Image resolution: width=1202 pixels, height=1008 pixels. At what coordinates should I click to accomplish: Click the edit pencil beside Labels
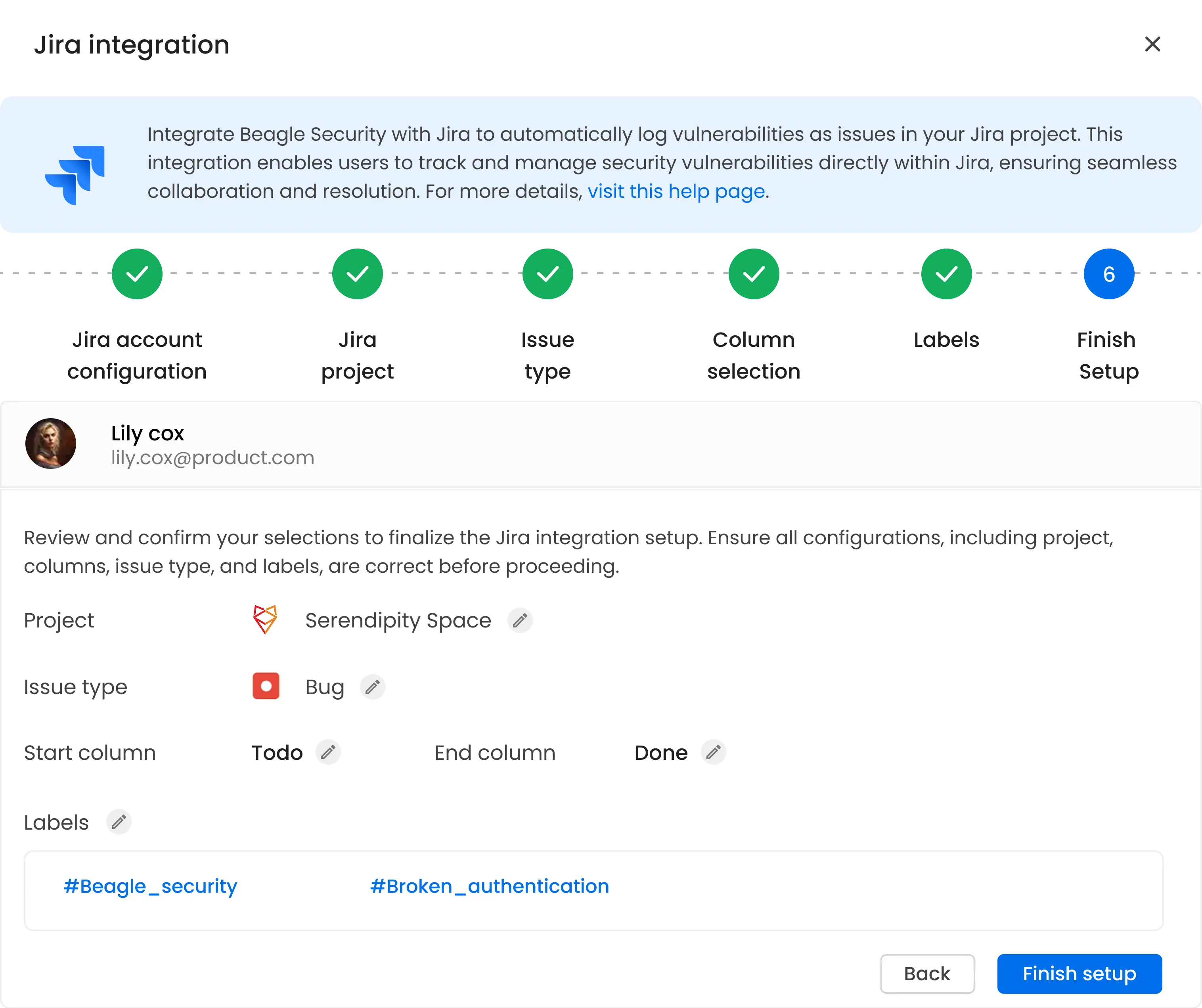[x=119, y=822]
